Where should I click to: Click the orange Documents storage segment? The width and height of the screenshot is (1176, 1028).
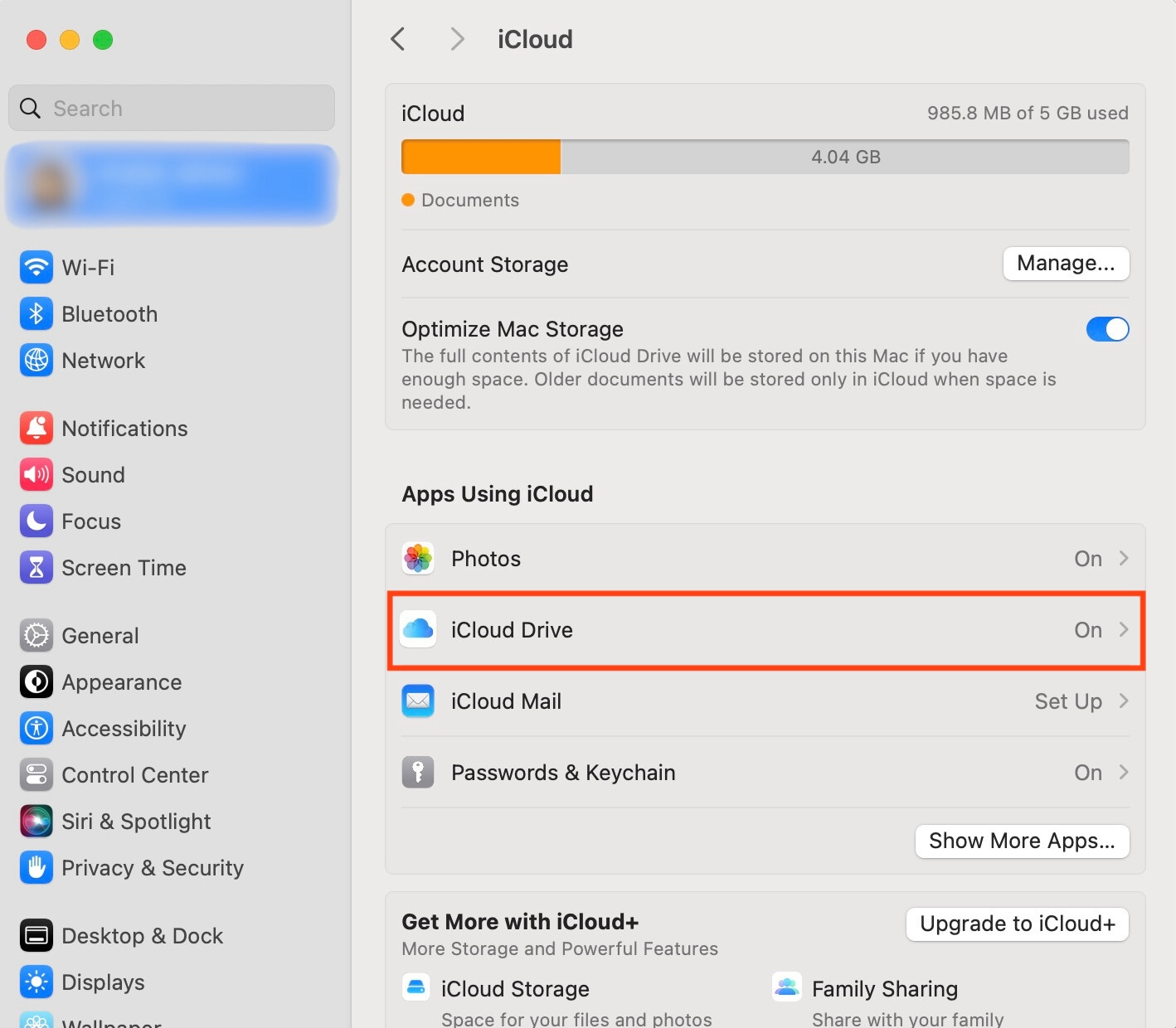point(481,157)
